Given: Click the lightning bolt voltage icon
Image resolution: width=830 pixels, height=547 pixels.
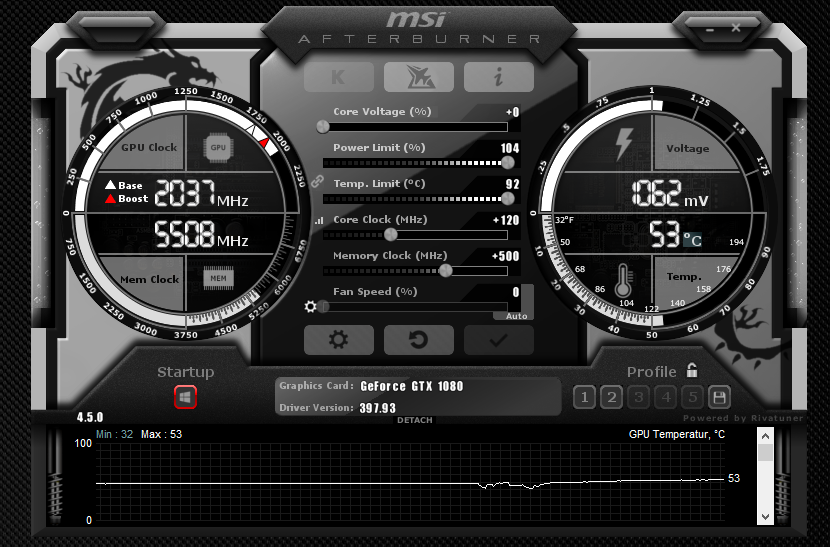Looking at the screenshot, I should coord(624,144).
